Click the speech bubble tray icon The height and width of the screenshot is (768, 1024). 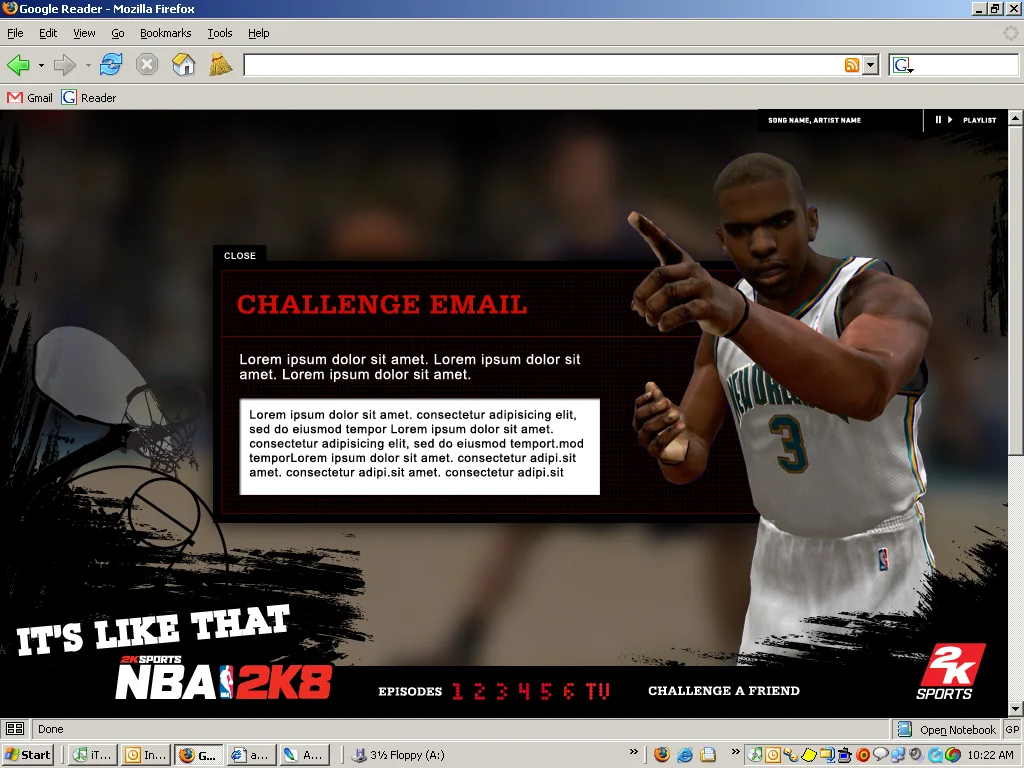click(x=880, y=756)
